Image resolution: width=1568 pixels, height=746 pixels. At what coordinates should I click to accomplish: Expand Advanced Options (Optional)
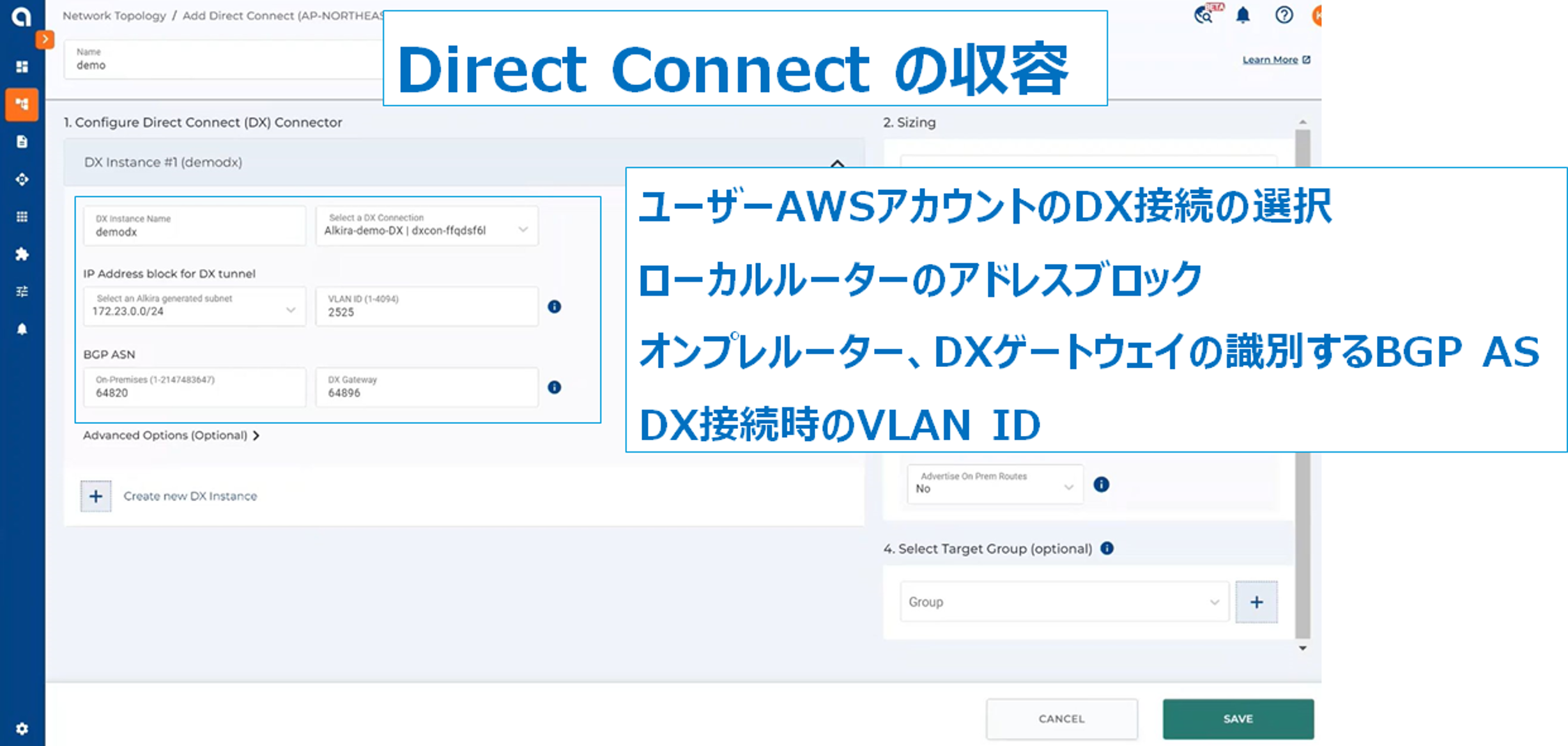171,435
